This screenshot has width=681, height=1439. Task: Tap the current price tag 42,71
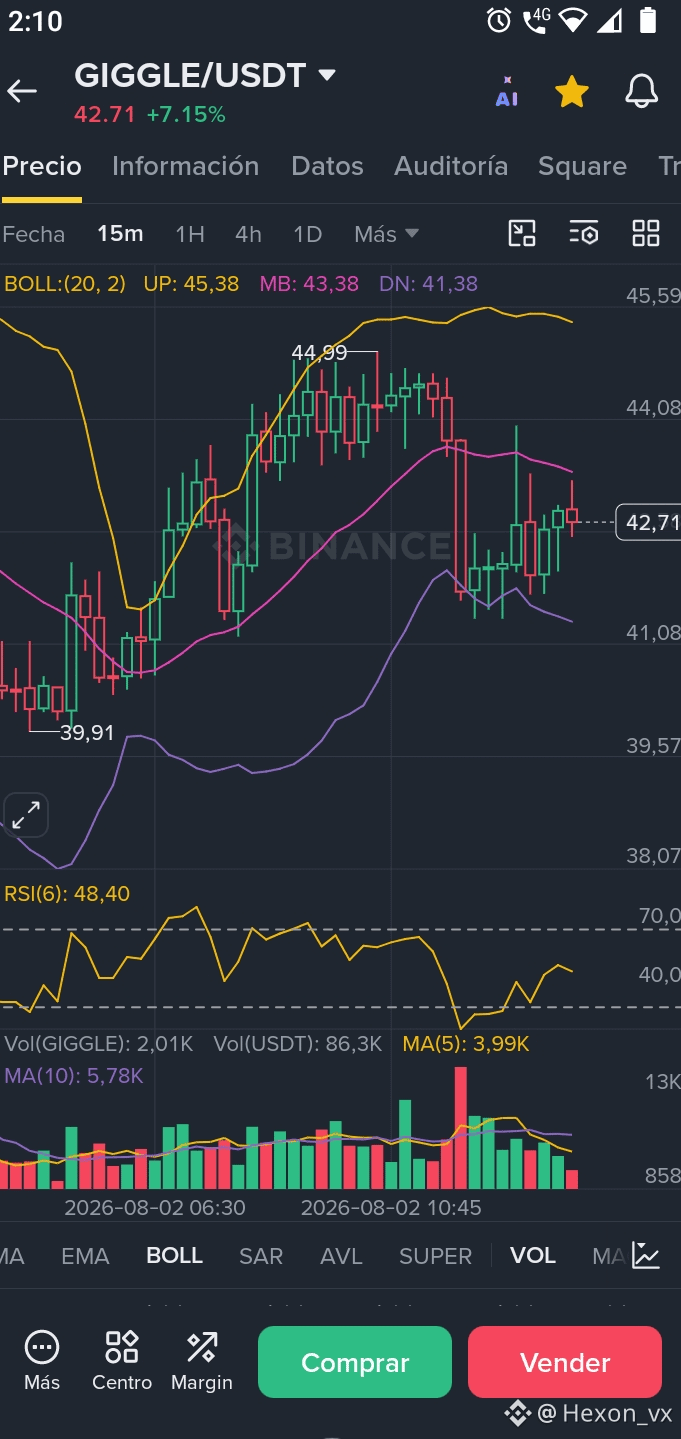[649, 522]
